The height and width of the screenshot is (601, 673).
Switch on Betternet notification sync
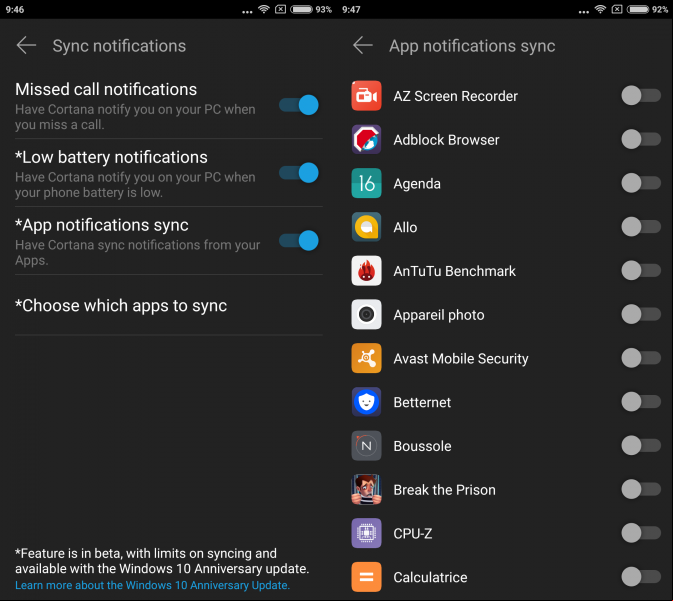coord(641,402)
